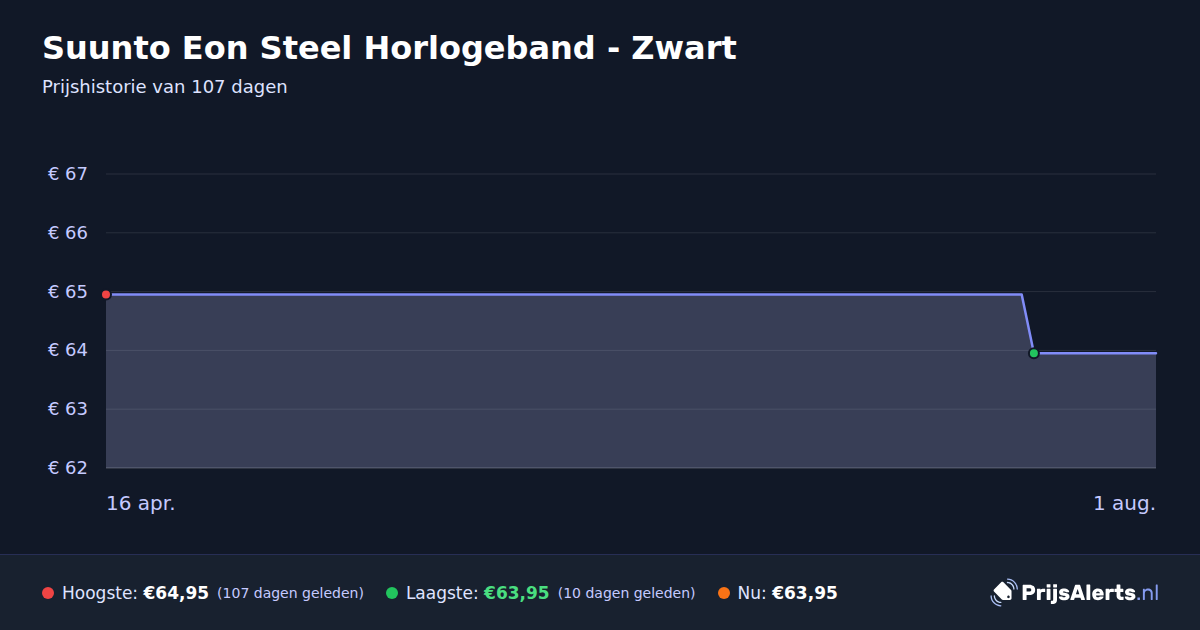Click the € 67 axis label
Image resolution: width=1200 pixels, height=630 pixels.
click(68, 174)
